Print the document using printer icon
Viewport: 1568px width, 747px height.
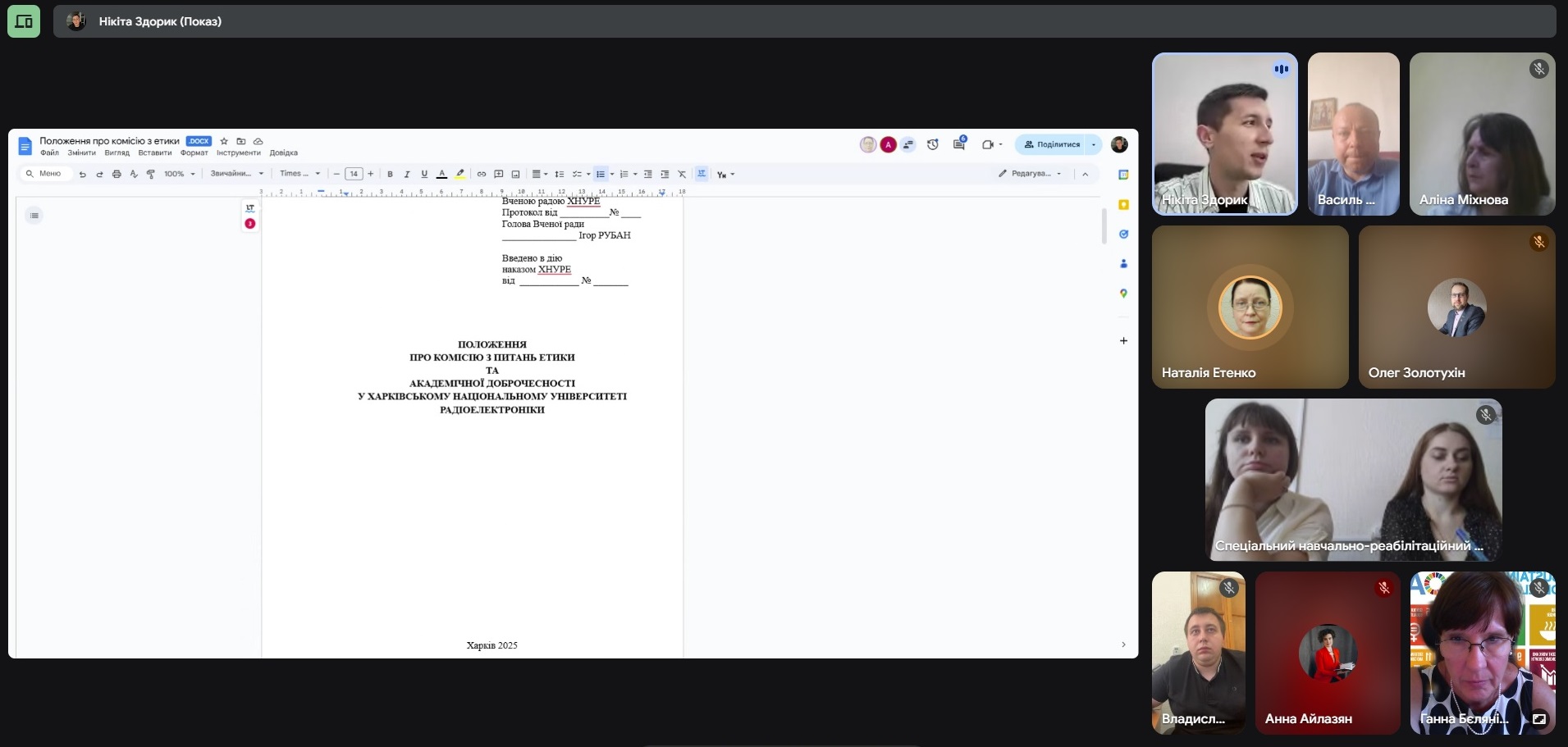(x=117, y=174)
